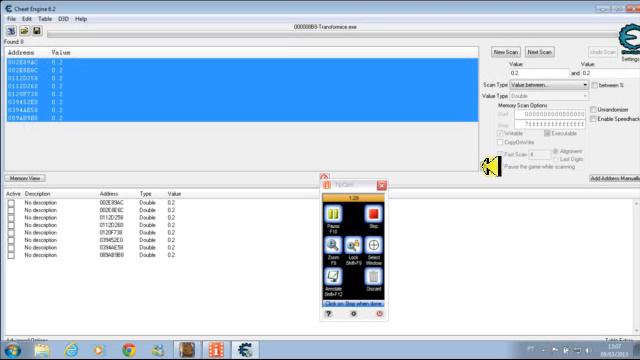The width and height of the screenshot is (640, 360).
Task: Open the Edit menu
Action: pos(27,19)
